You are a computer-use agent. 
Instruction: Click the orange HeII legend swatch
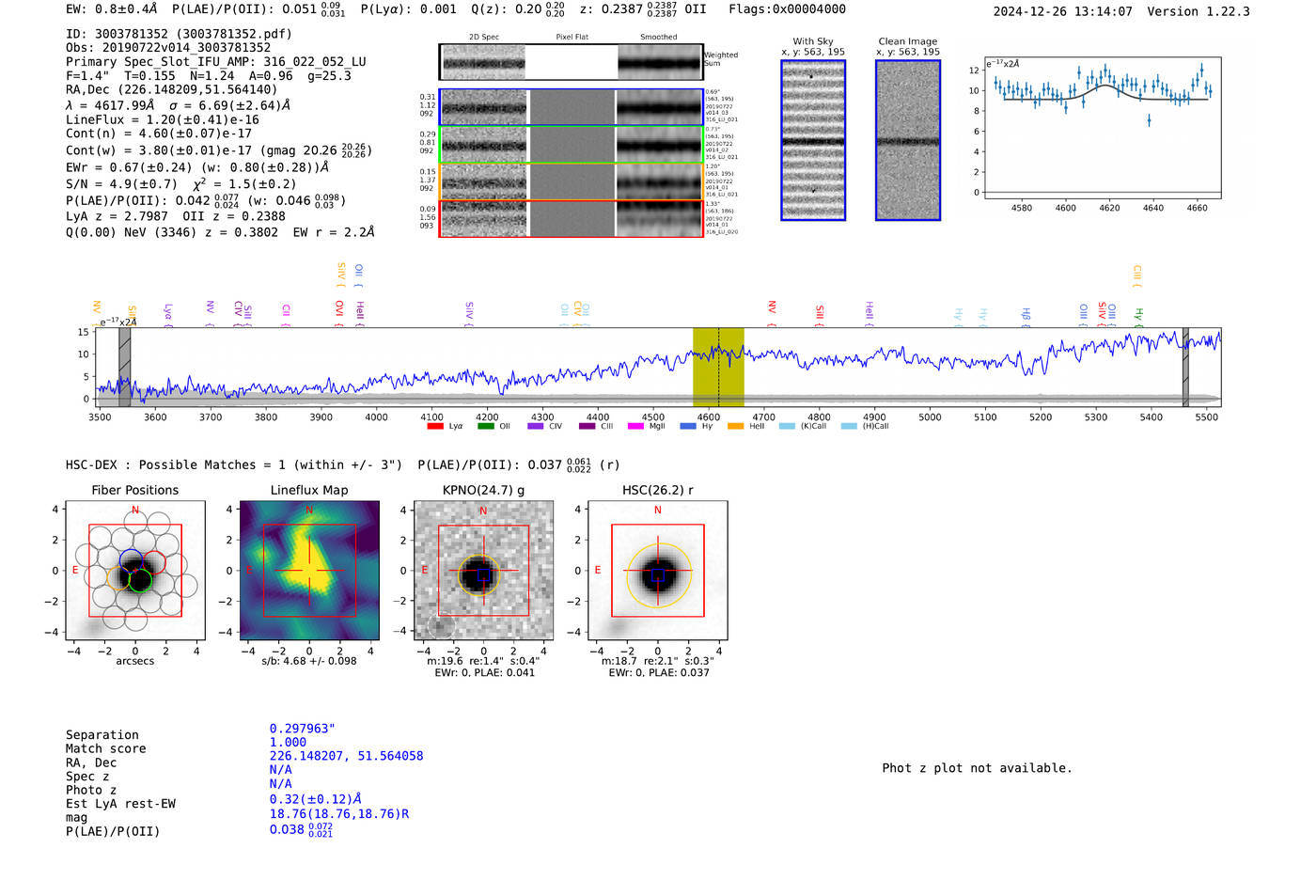click(735, 427)
